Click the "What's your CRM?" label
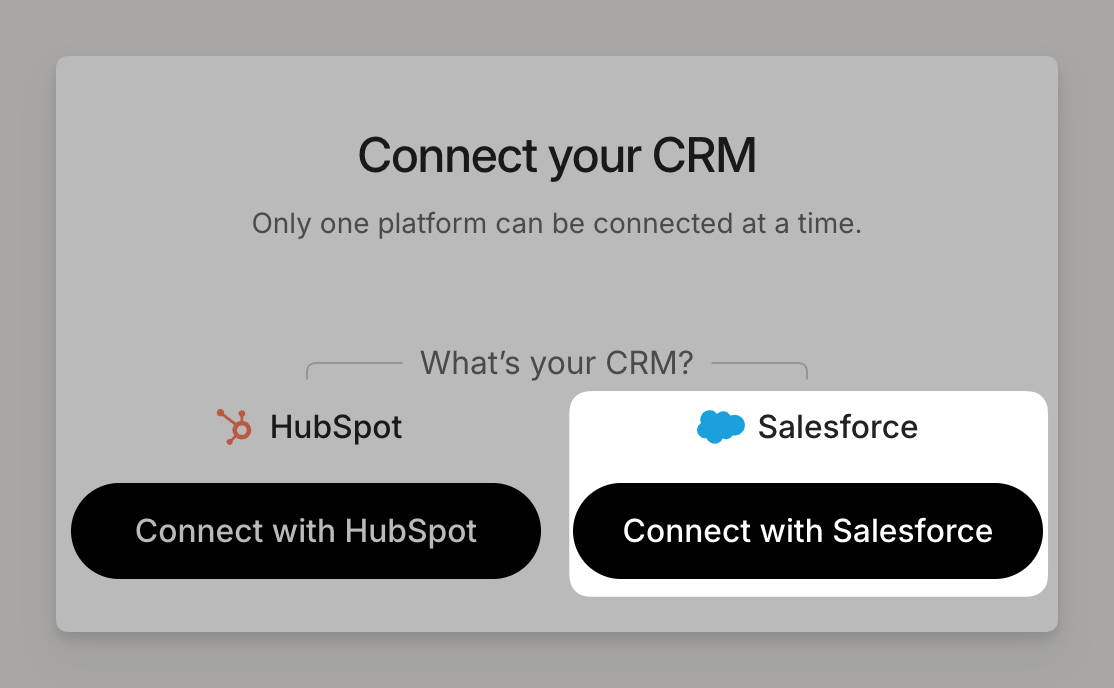Image resolution: width=1114 pixels, height=688 pixels. coord(556,362)
